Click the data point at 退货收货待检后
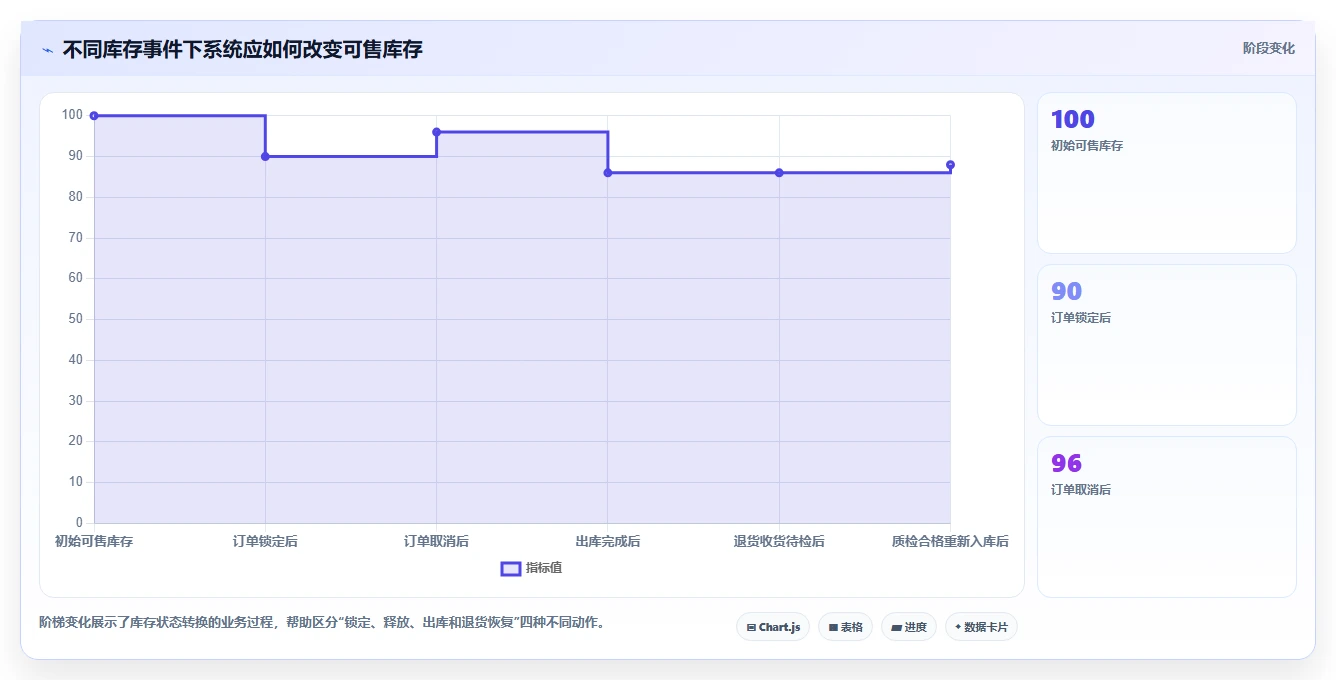Screen dimensions: 1336x680 click(x=779, y=173)
